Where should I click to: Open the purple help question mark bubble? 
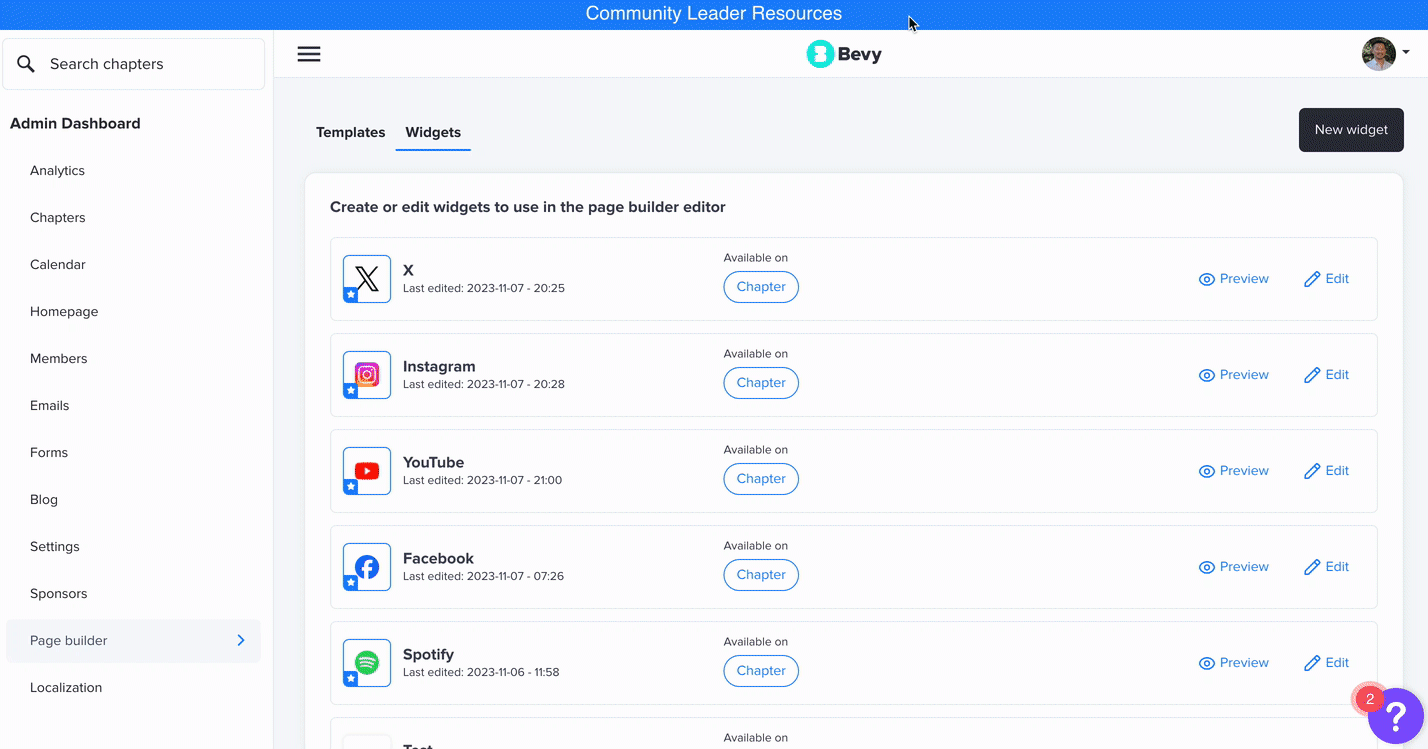[x=1395, y=716]
